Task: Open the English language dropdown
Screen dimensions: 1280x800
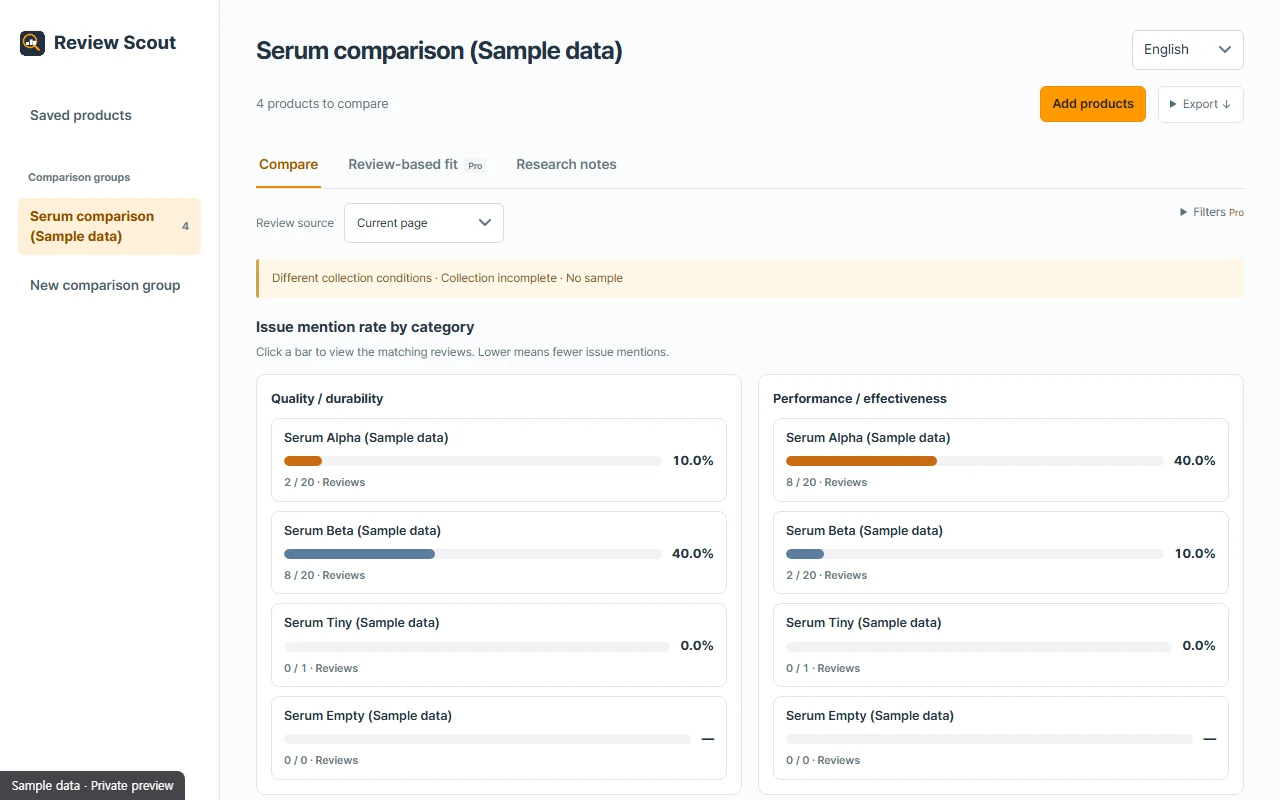Action: point(1187,50)
